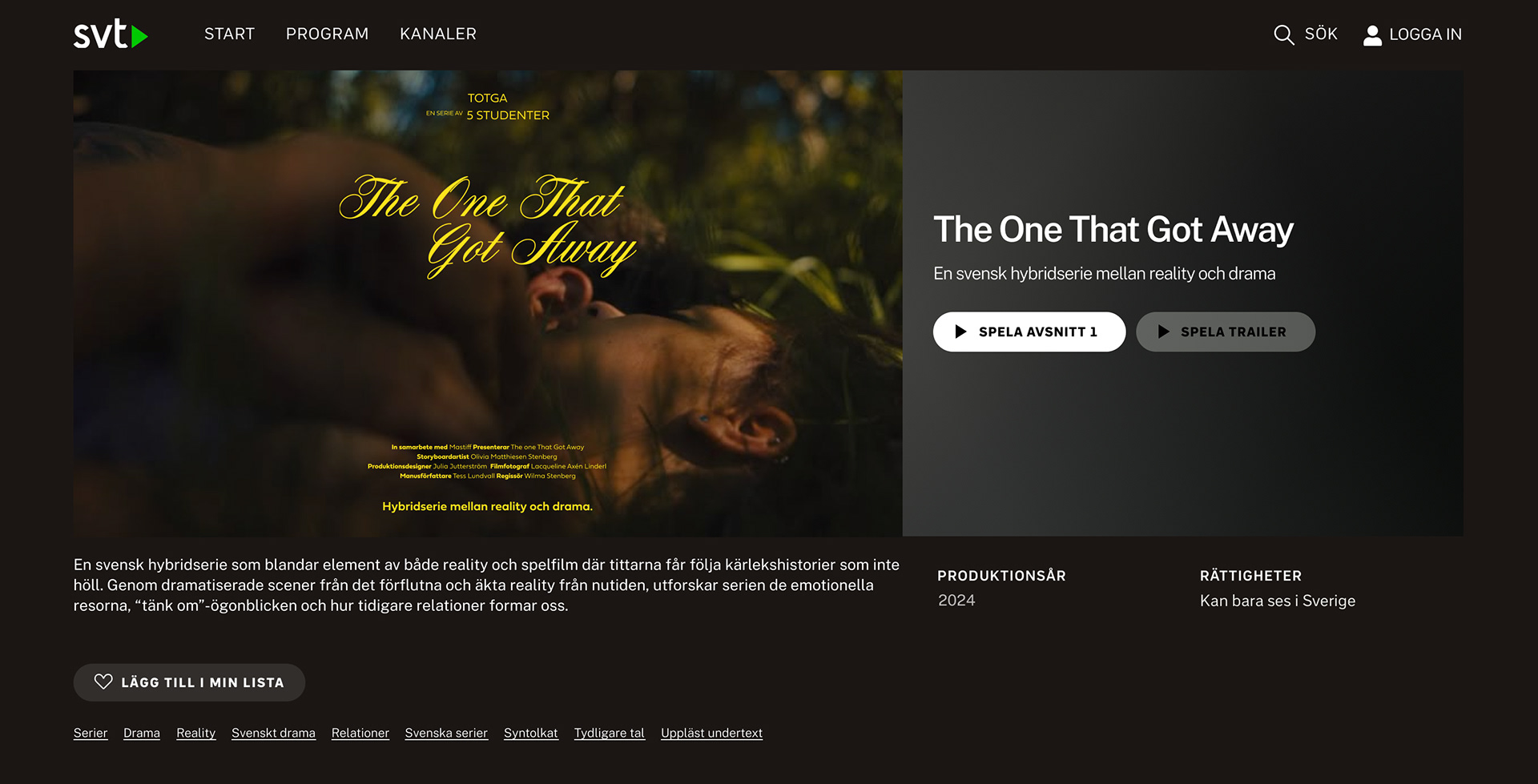
Task: Click the user profile icon
Action: pos(1372,35)
